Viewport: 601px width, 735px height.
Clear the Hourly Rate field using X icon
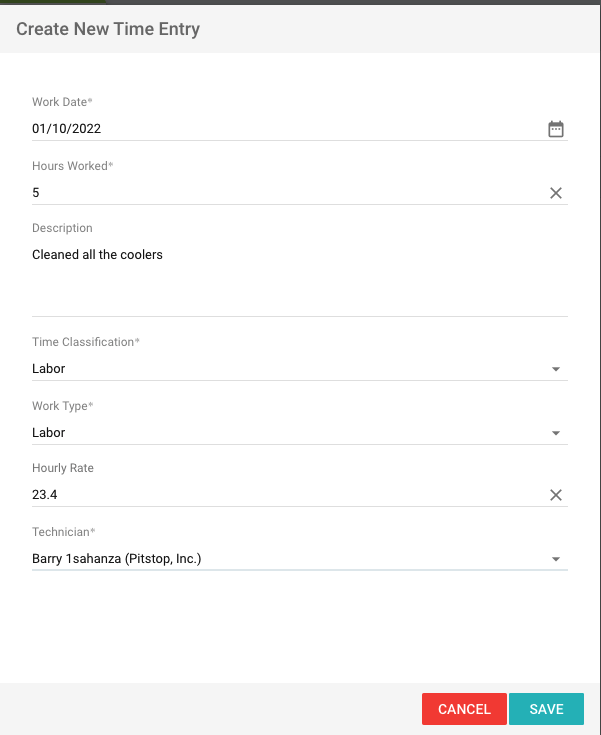tap(556, 495)
